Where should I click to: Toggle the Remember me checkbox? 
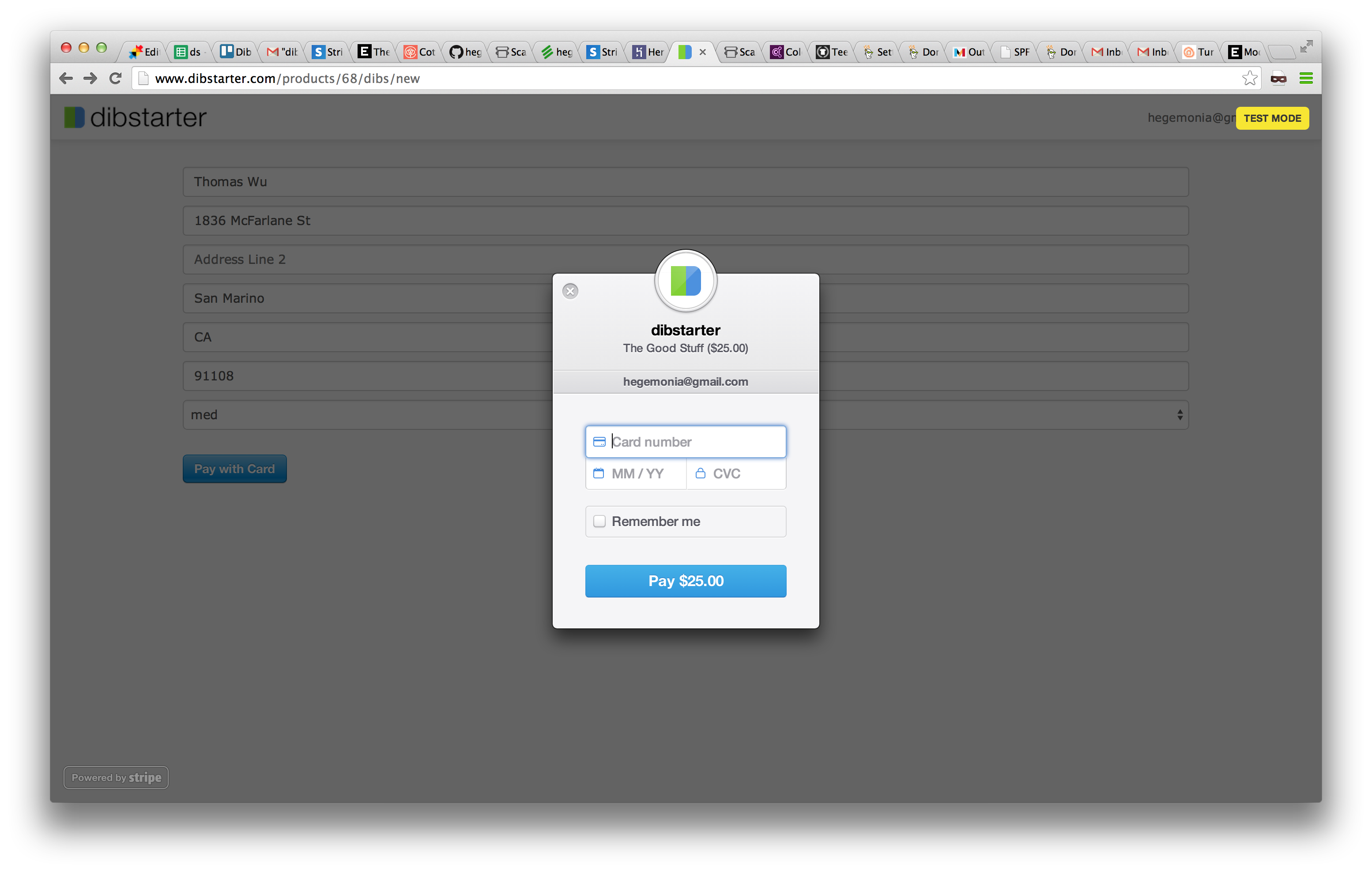point(599,521)
